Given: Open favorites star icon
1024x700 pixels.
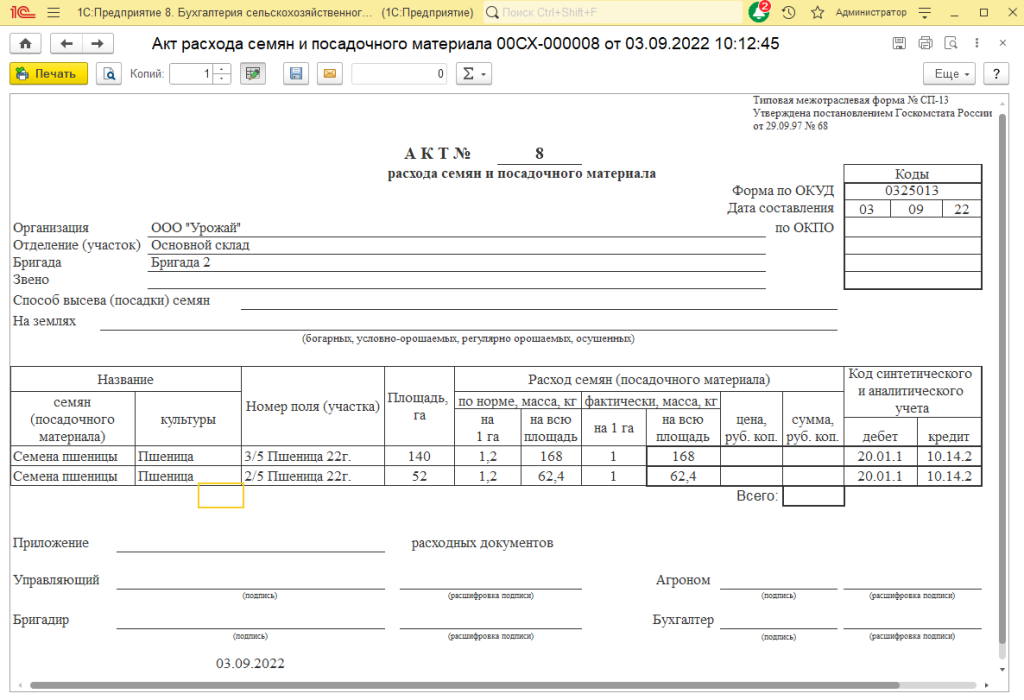Looking at the screenshot, I should pos(817,13).
